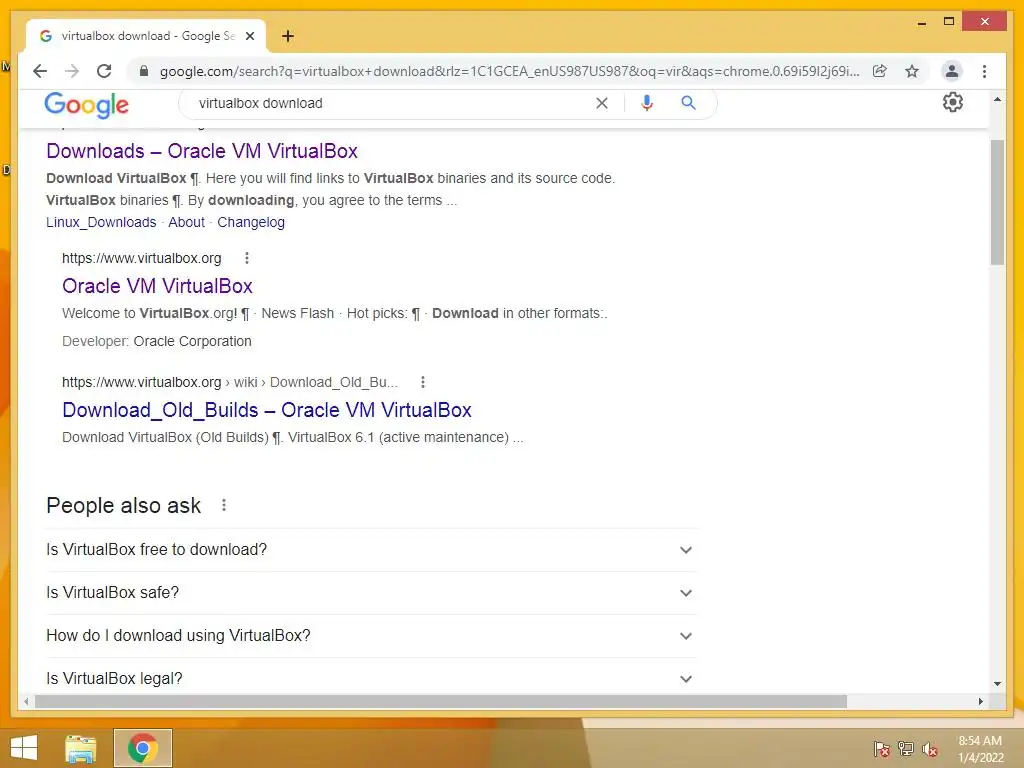Click the scroll left arrow of horizontal scrollbar
The image size is (1024, 768).
point(26,701)
